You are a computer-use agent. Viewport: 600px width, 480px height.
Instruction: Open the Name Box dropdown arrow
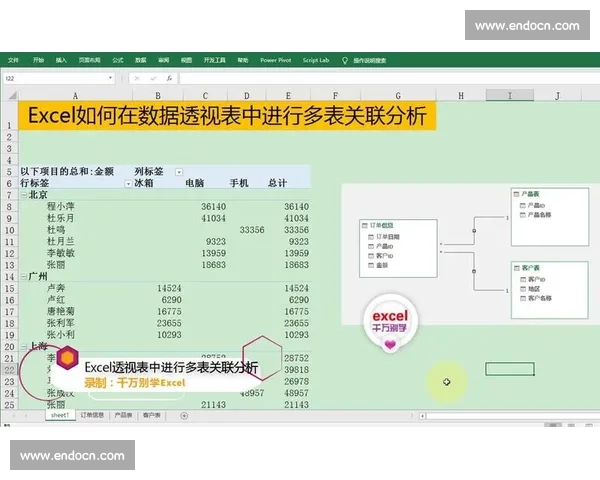point(111,78)
